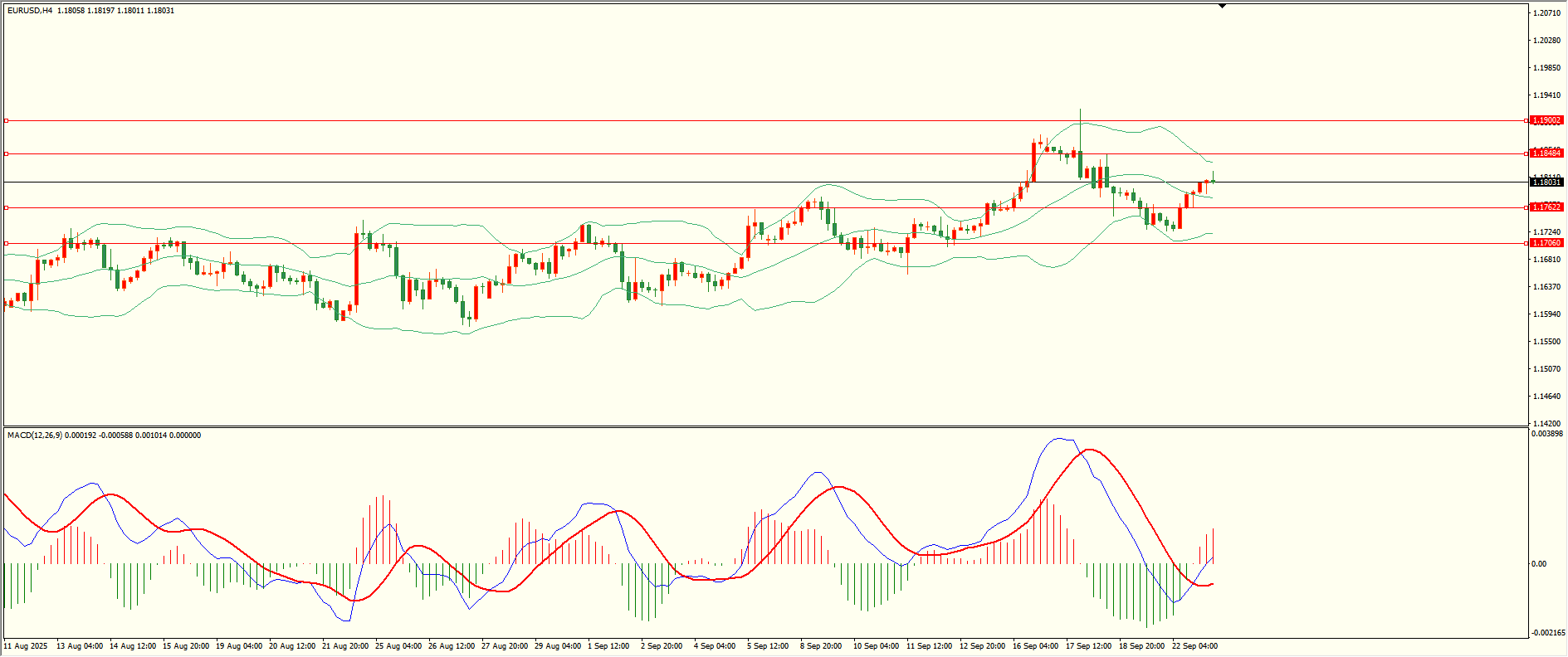
Task: Click the 0.003898 MACD scale value
Action: 1548,434
